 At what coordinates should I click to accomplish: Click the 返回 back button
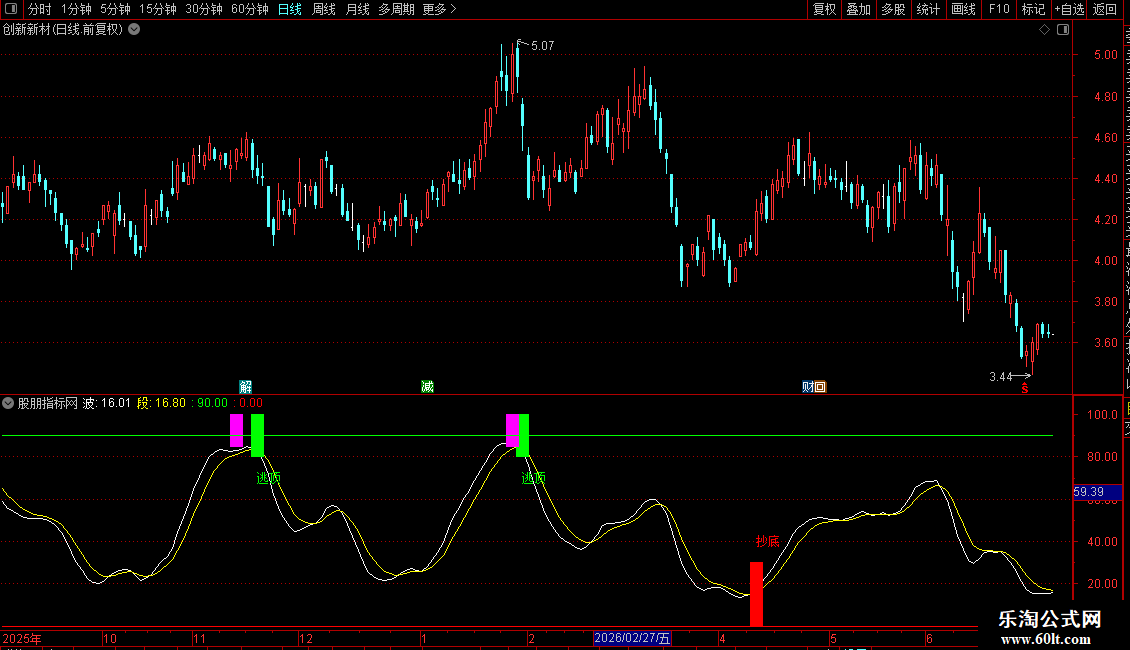tap(1105, 9)
